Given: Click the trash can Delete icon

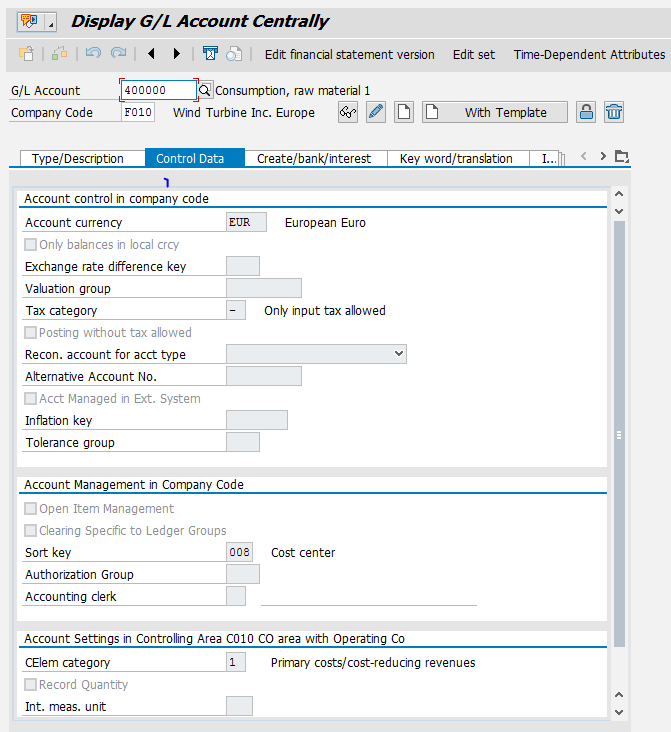Looking at the screenshot, I should pyautogui.click(x=614, y=112).
